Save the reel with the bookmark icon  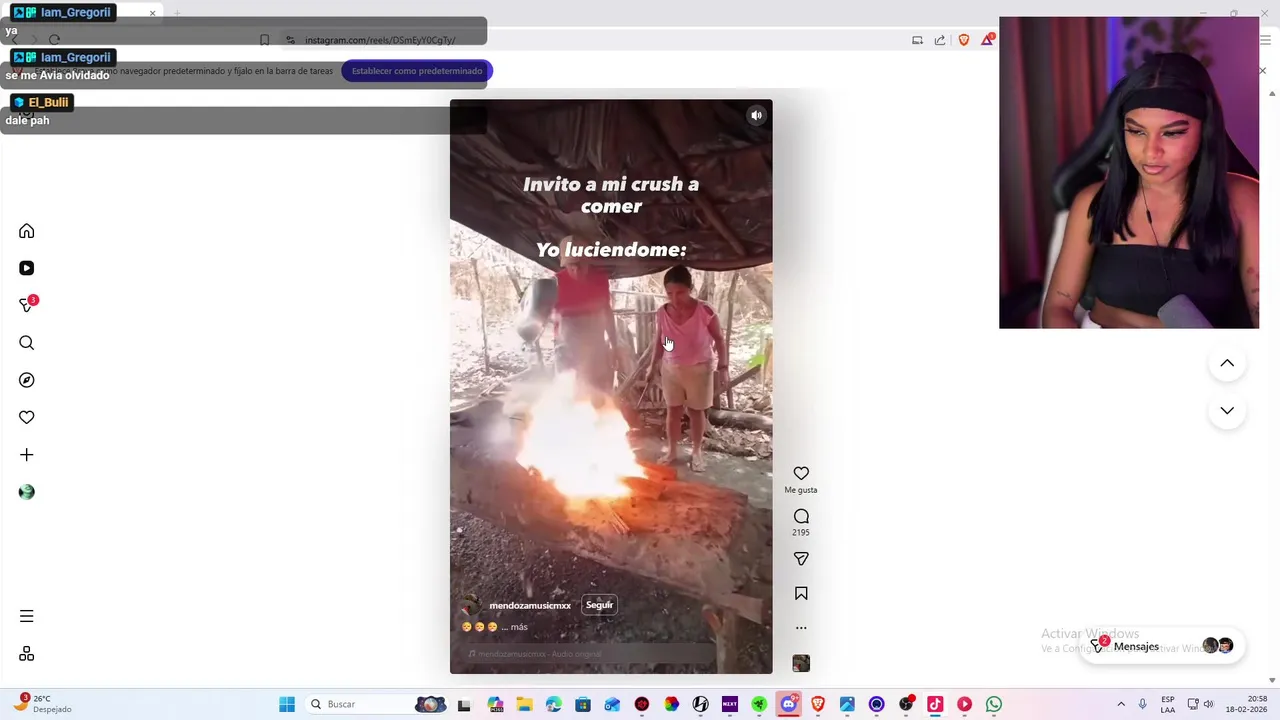801,594
